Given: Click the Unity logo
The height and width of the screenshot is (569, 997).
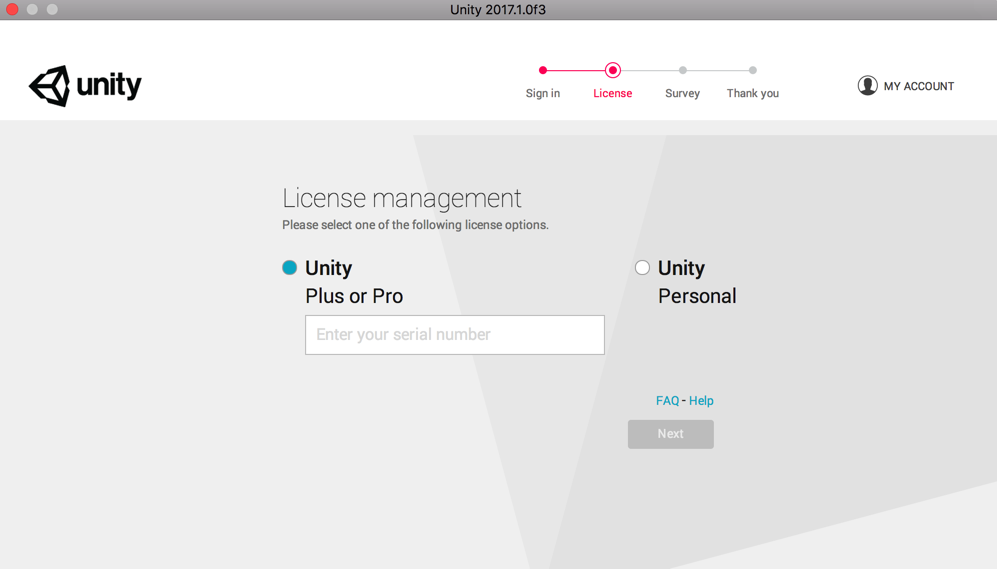Looking at the screenshot, I should click(85, 86).
